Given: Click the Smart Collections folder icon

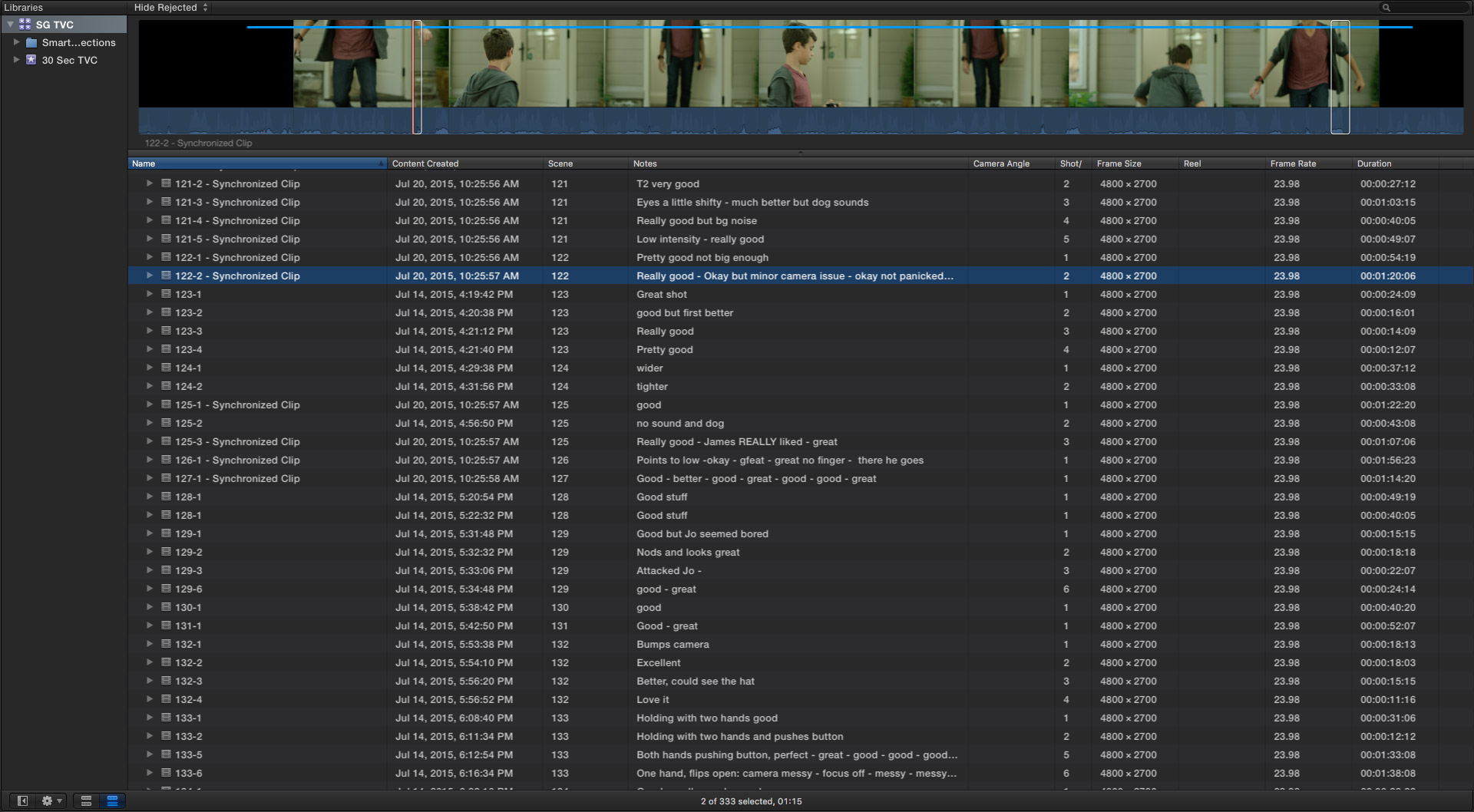Looking at the screenshot, I should [31, 42].
